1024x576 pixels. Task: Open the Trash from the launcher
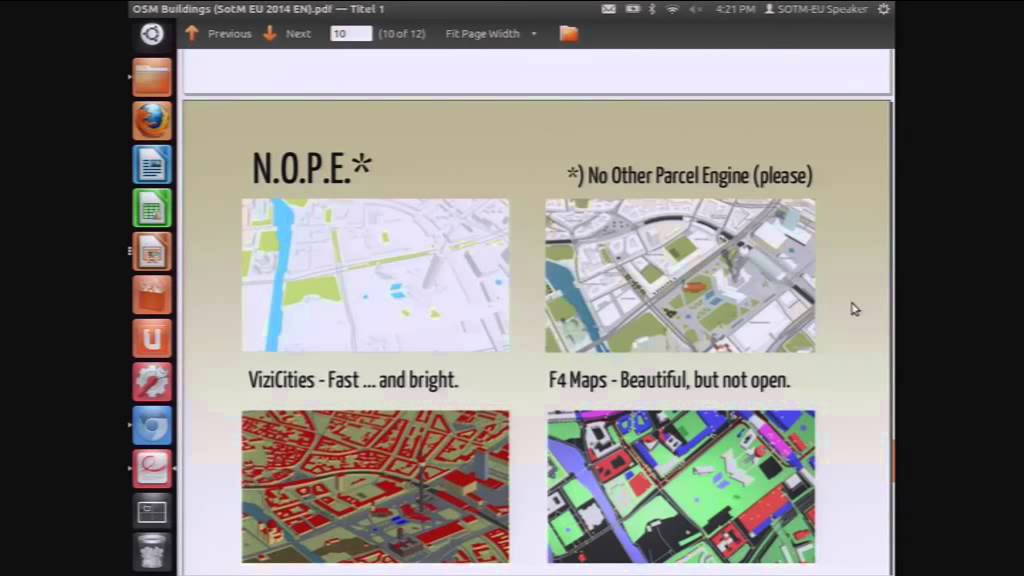coord(152,552)
